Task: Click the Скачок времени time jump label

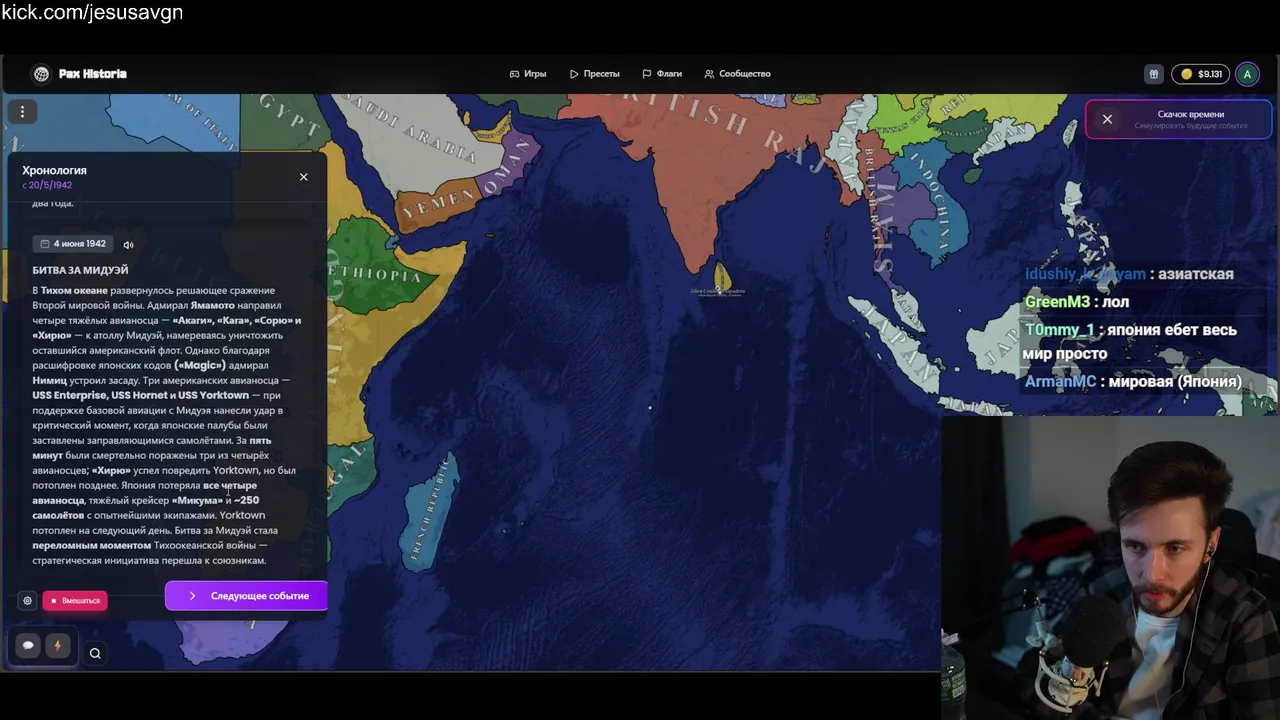Action: click(x=1191, y=114)
